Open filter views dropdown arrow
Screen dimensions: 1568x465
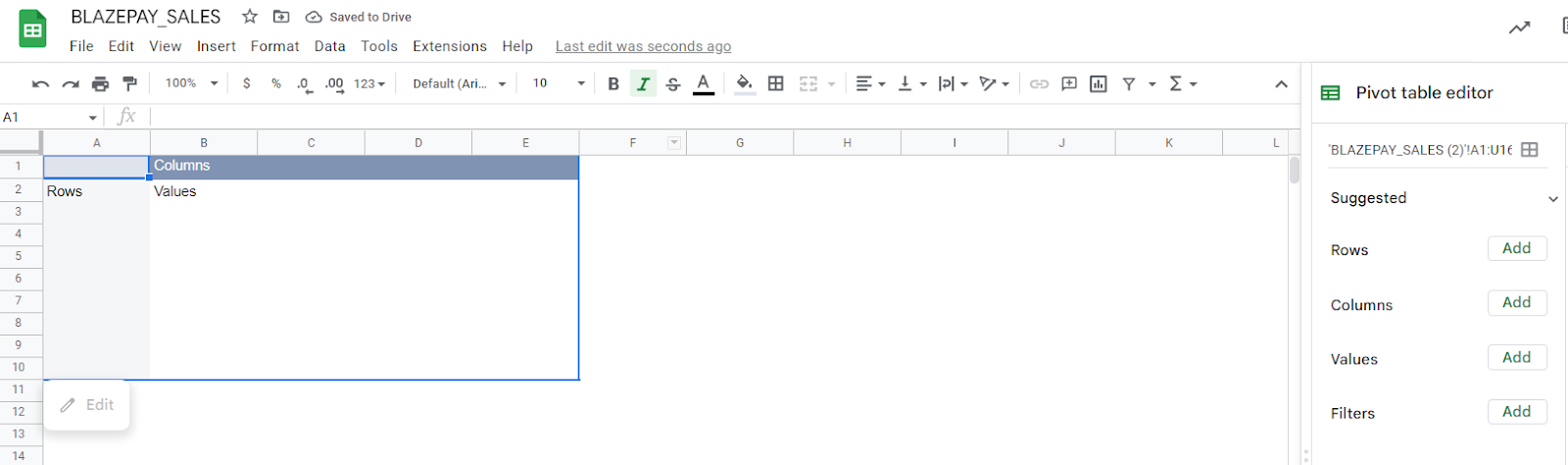point(1151,84)
